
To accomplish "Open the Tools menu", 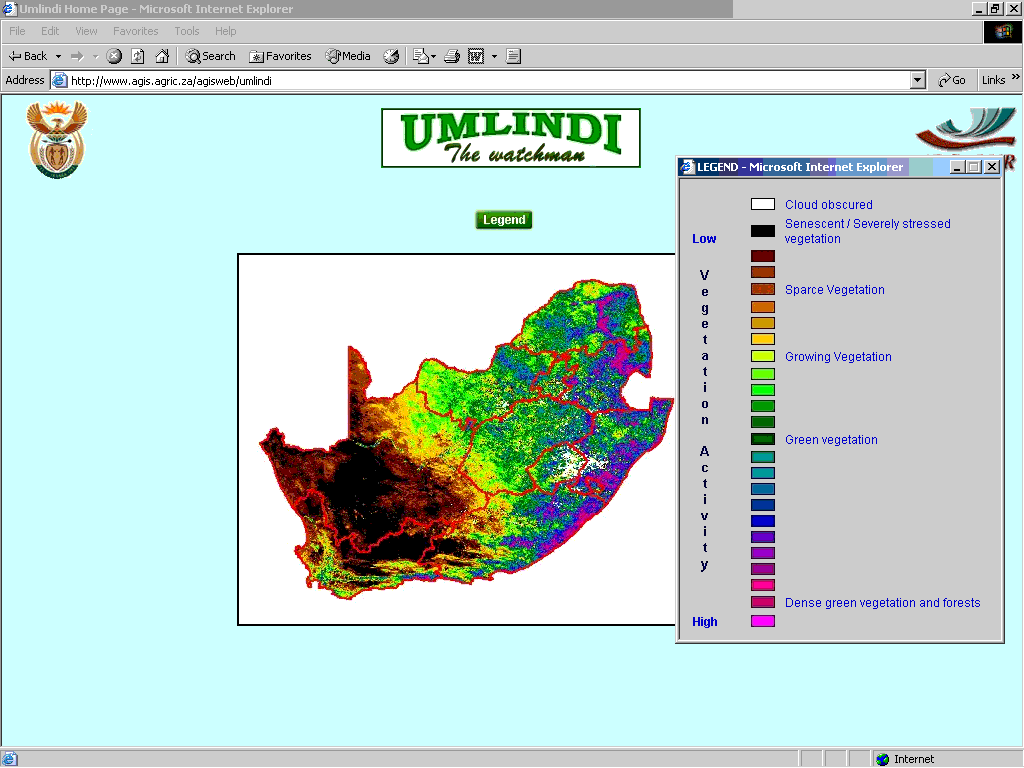I will 187,31.
